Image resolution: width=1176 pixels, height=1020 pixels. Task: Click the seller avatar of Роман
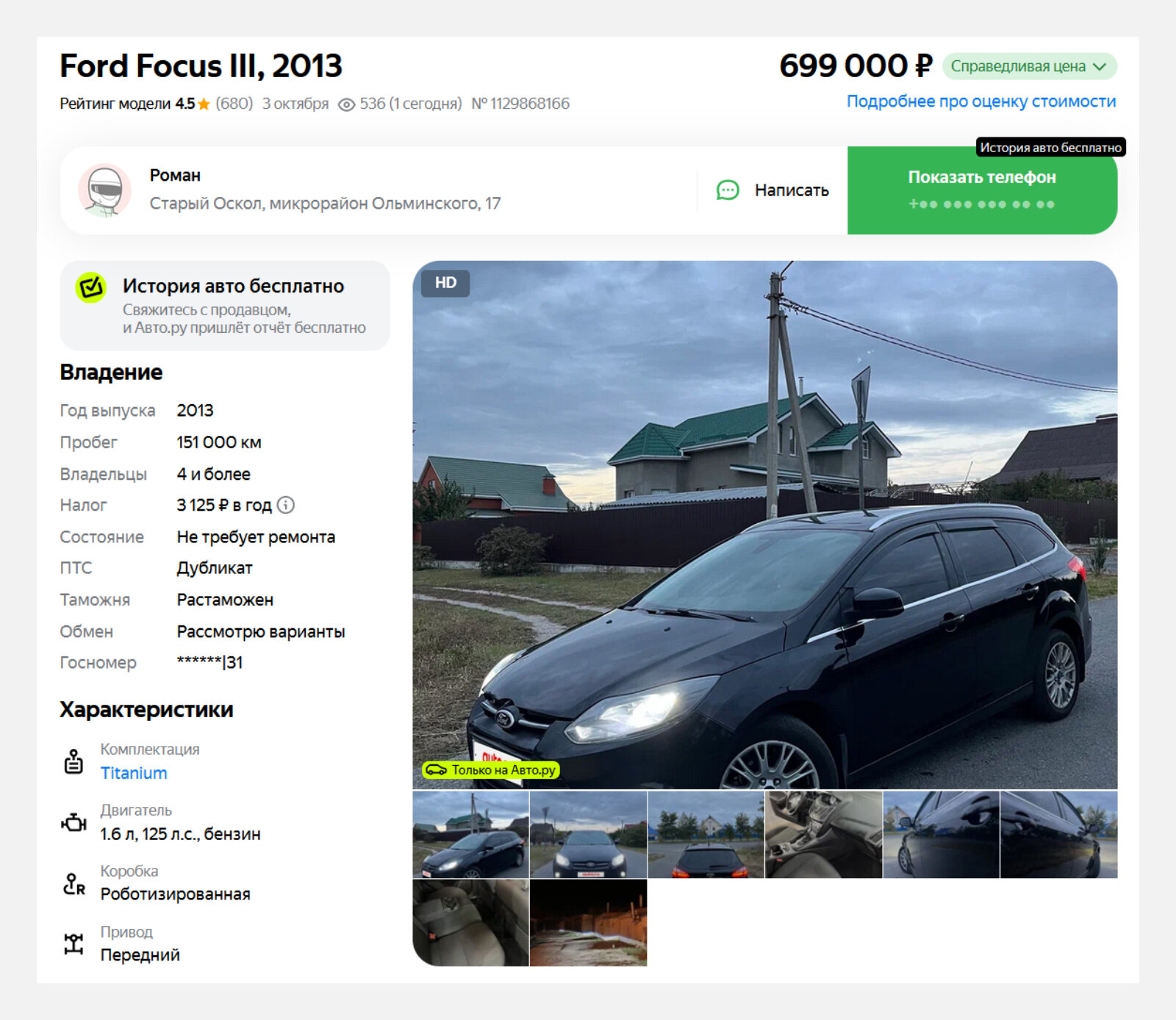104,190
